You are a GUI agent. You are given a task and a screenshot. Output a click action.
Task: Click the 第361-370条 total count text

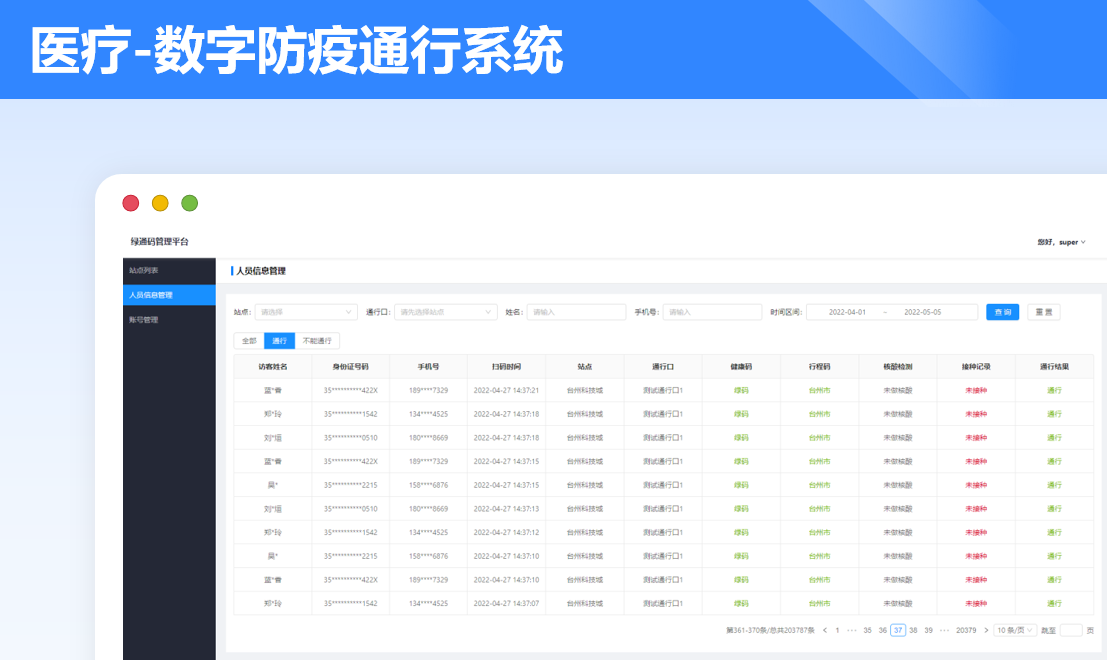tap(770, 630)
